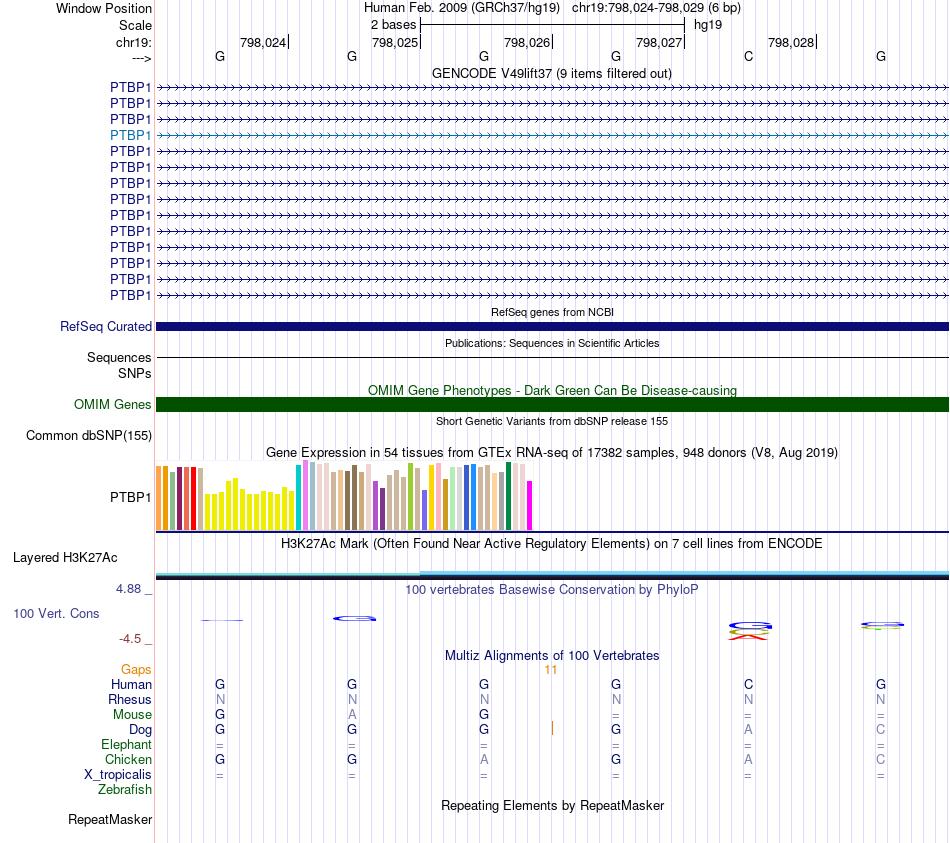Click the 798,024 position marker

[x=264, y=42]
